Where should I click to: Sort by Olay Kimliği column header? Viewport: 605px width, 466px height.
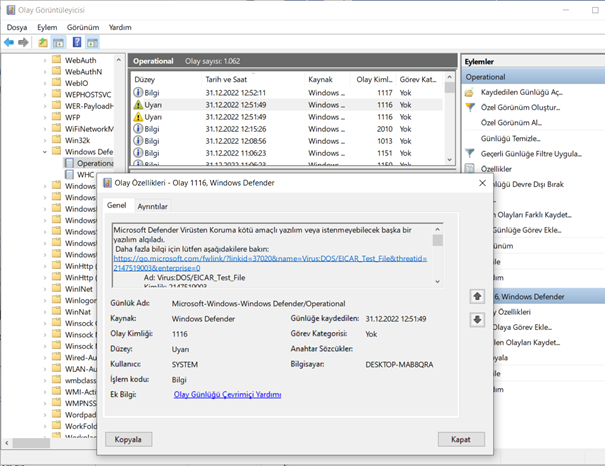tap(373, 79)
